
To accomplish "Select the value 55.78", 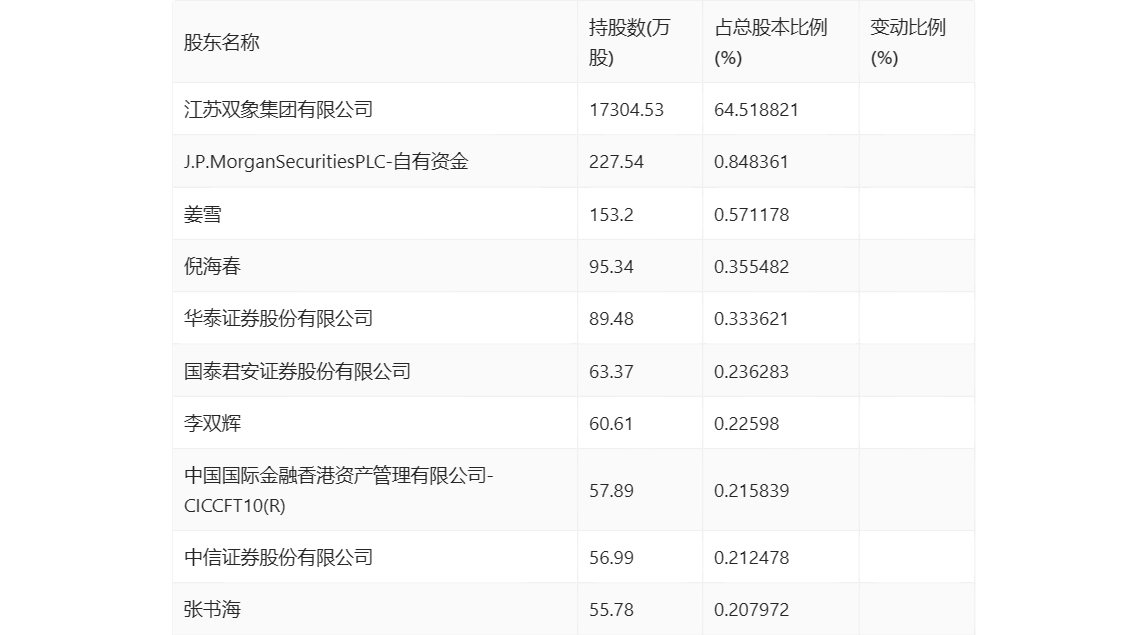I will [x=611, y=609].
